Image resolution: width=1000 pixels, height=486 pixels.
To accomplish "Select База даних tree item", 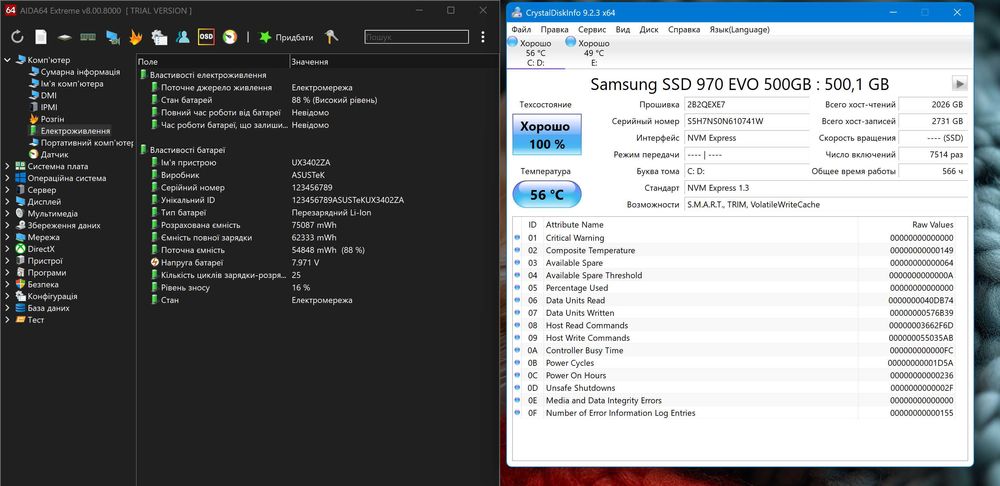I will (48, 308).
